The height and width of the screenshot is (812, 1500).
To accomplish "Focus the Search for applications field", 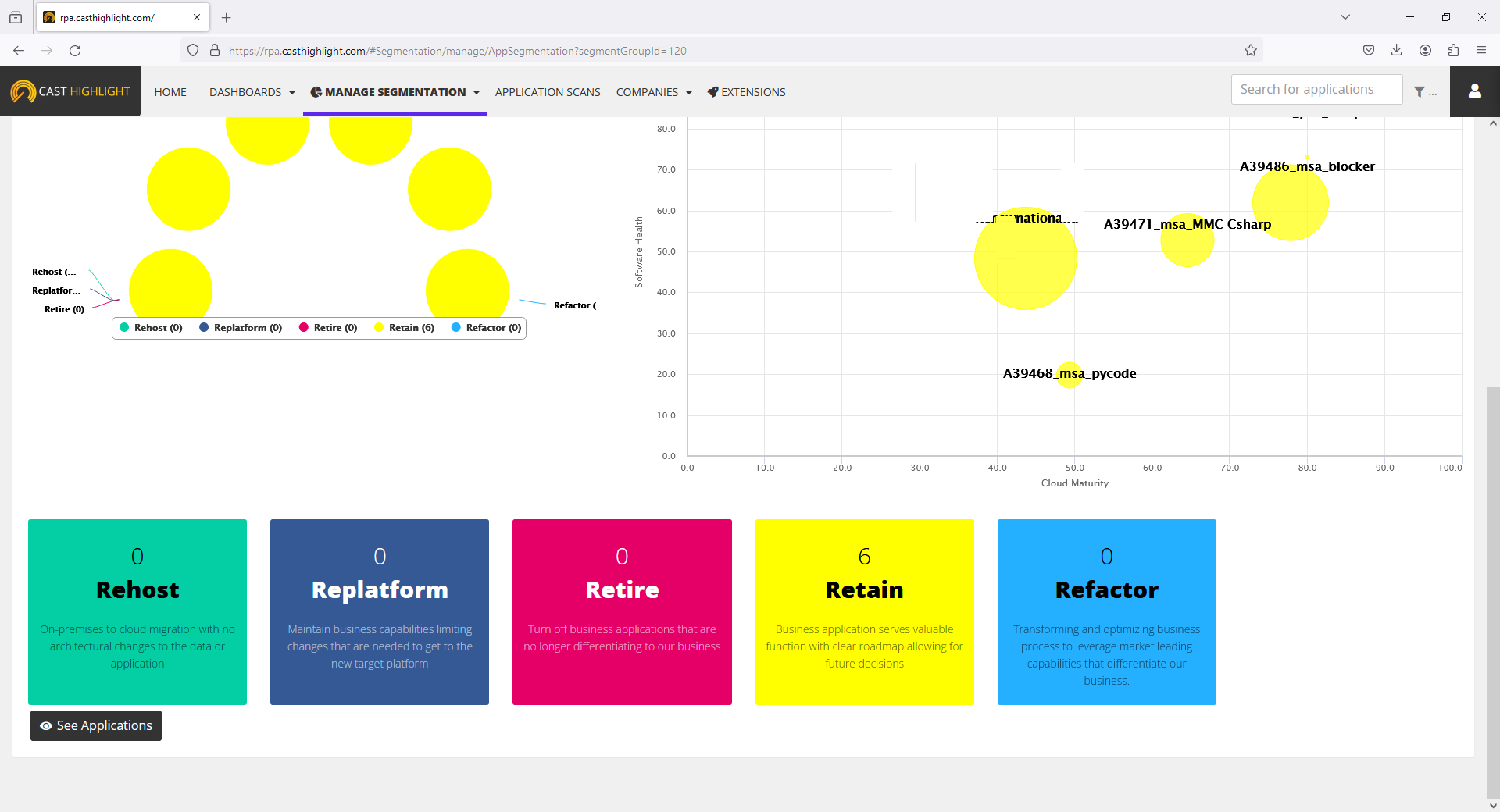I will 1316,89.
